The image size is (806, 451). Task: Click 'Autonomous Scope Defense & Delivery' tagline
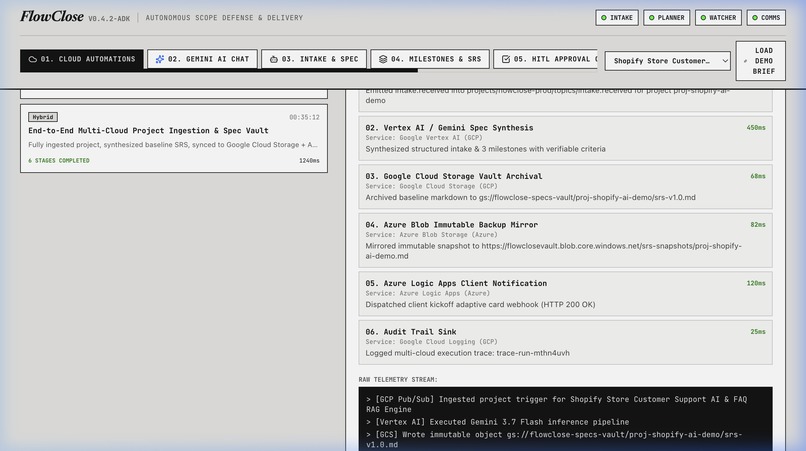click(224, 17)
